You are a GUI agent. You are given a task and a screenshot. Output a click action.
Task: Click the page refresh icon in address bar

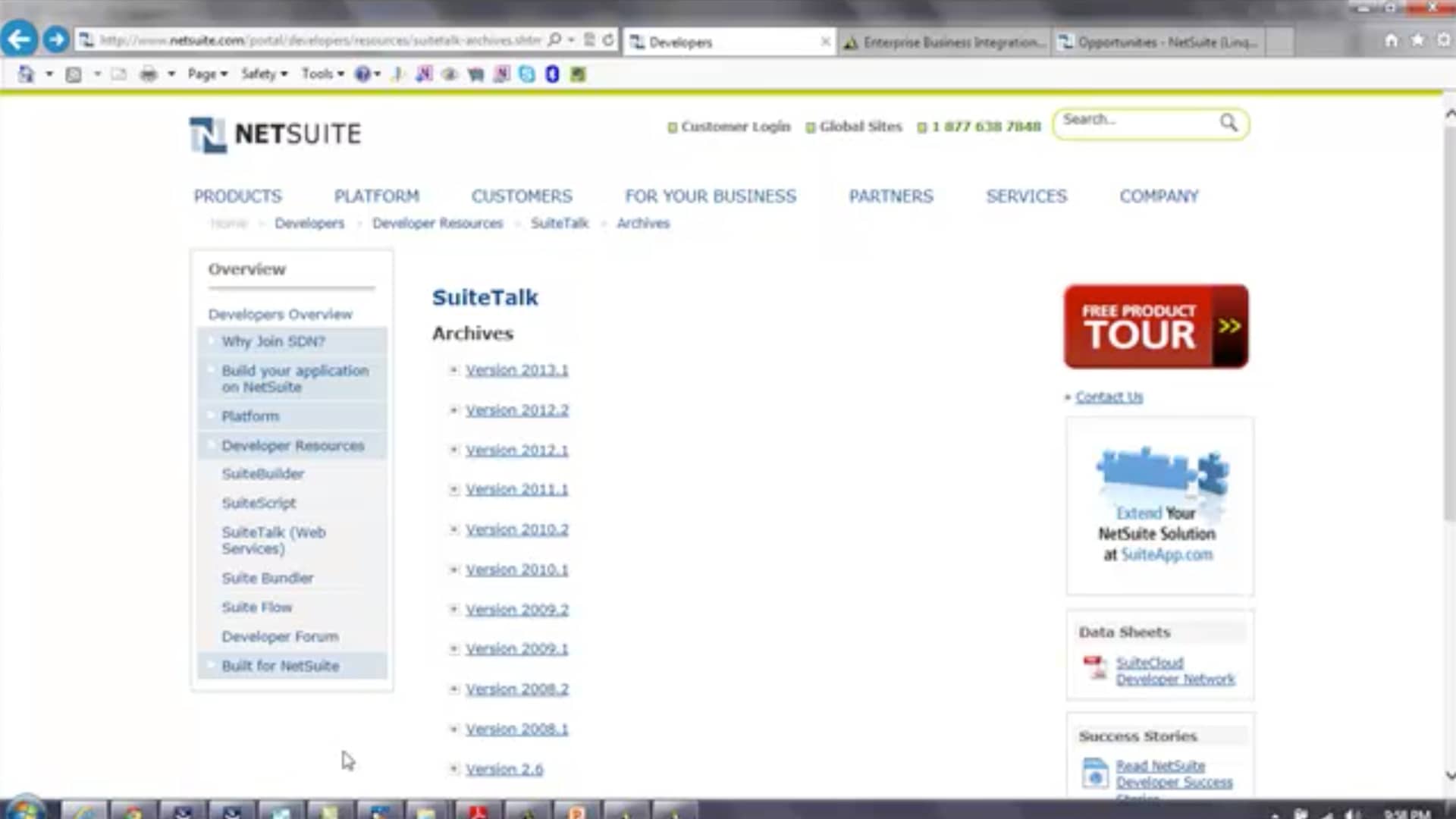click(608, 40)
